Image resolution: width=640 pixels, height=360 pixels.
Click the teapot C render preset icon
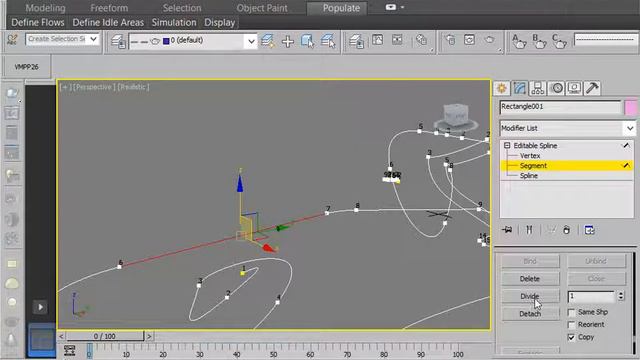click(x=559, y=41)
